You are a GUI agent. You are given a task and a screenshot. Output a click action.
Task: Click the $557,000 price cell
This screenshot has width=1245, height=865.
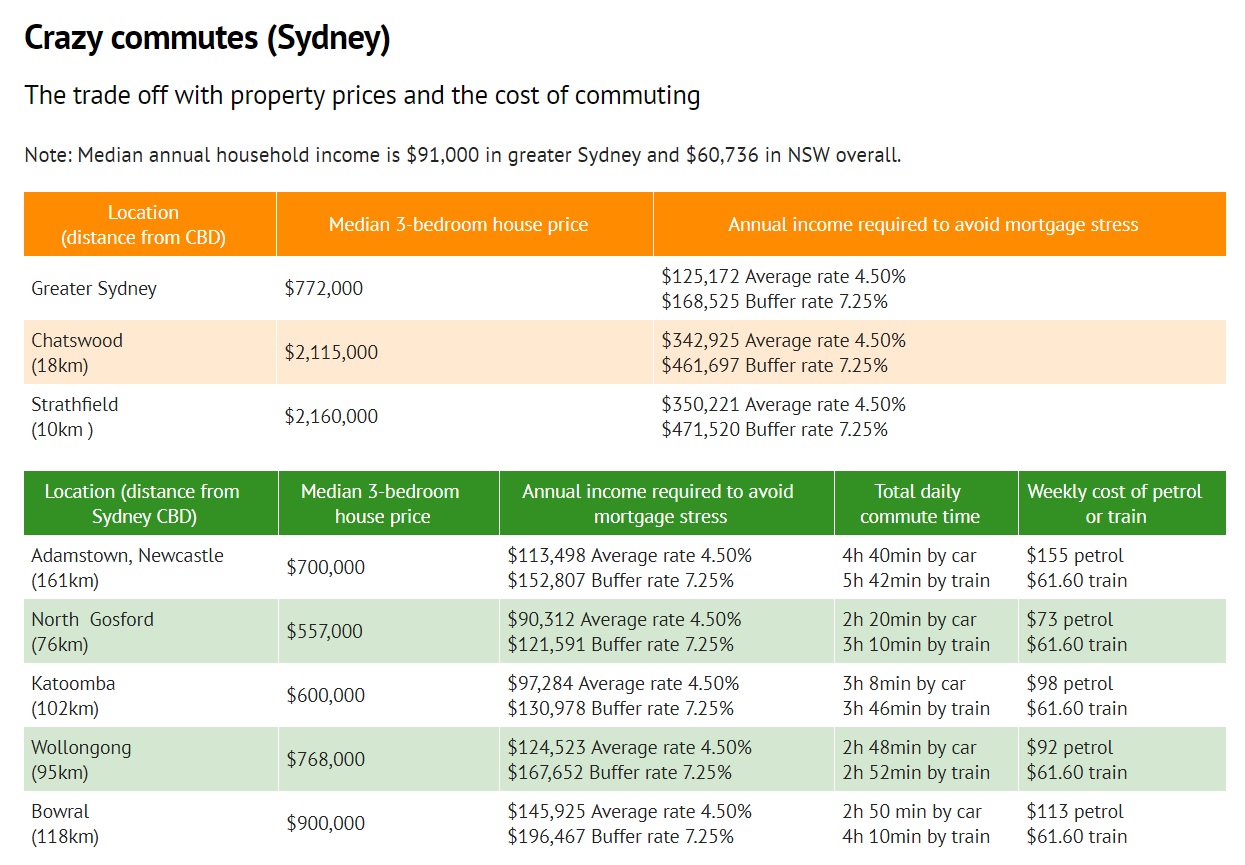coord(389,632)
